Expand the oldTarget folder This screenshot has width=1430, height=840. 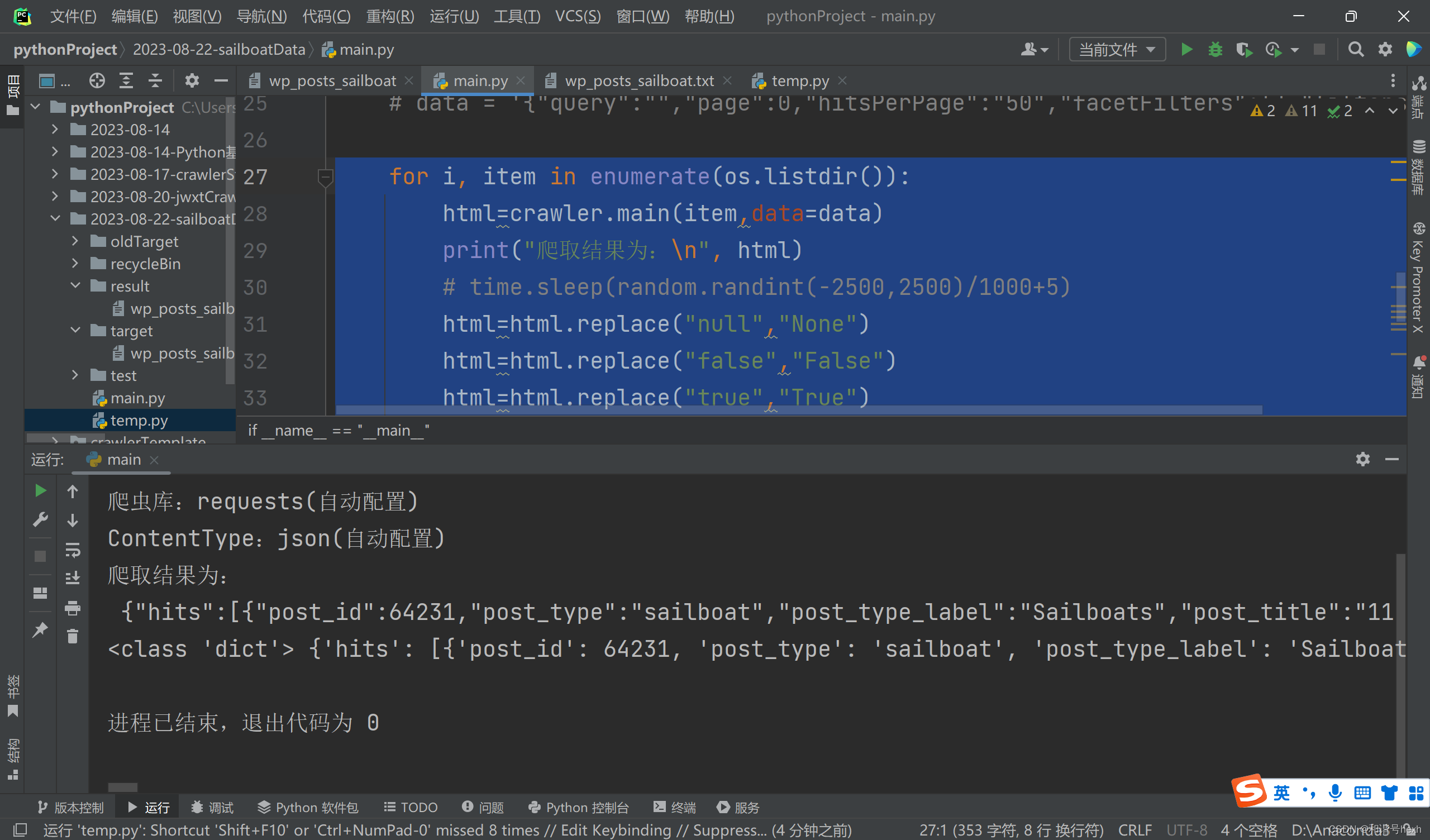(x=75, y=241)
